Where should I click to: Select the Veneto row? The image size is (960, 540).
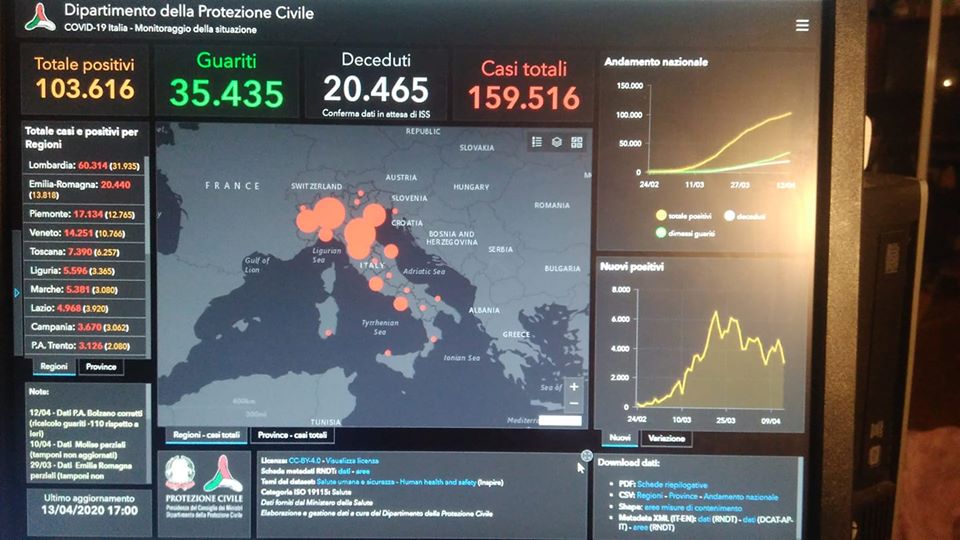84,233
